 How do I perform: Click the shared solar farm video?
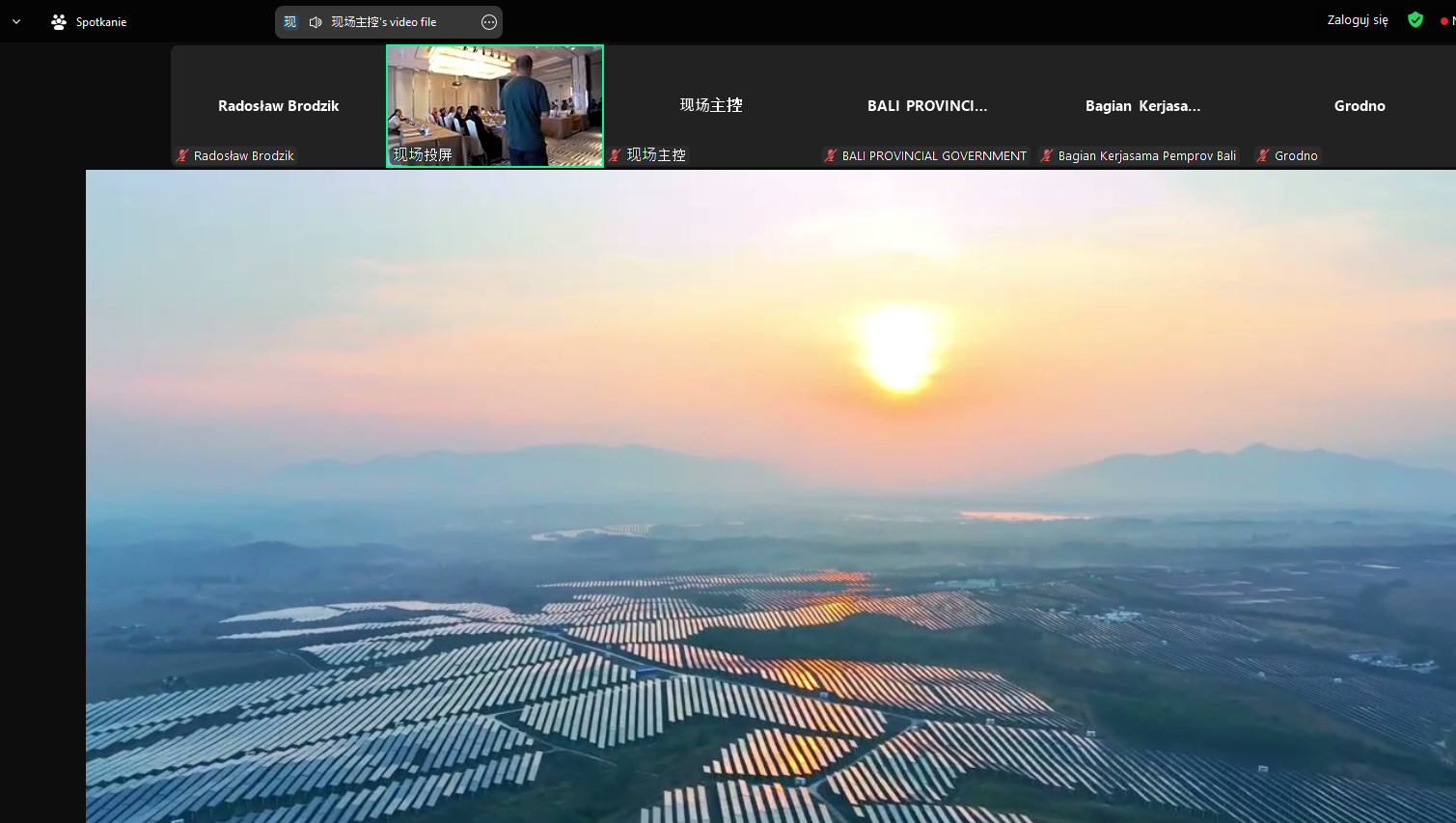point(771,497)
